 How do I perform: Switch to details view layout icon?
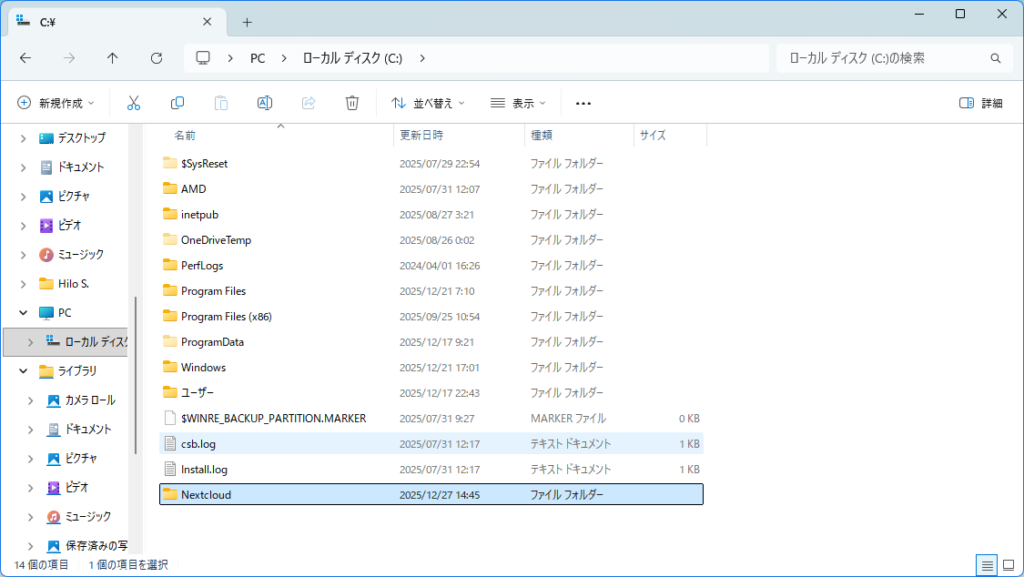click(x=987, y=565)
